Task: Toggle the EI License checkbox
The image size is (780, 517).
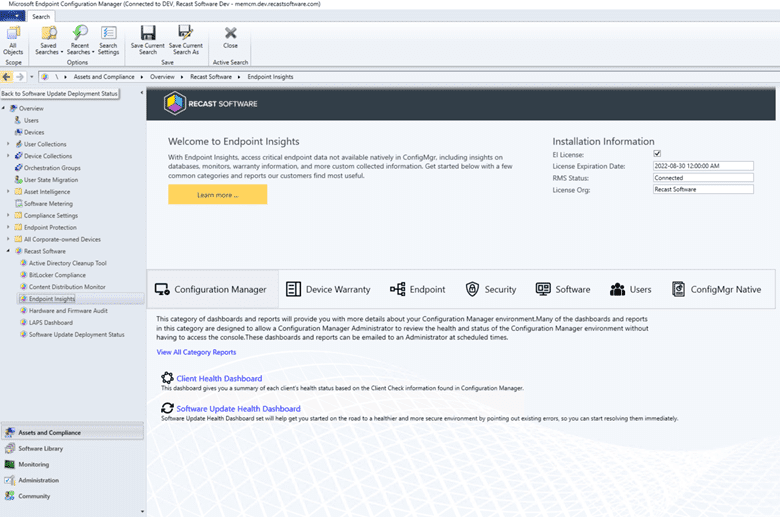Action: [x=657, y=154]
